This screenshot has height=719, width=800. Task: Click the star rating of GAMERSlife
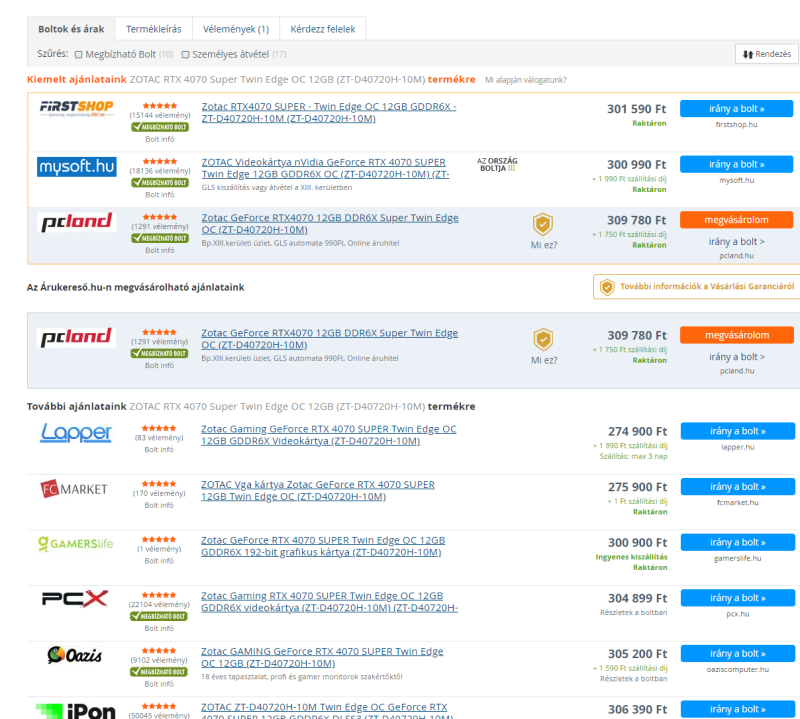[x=159, y=539]
